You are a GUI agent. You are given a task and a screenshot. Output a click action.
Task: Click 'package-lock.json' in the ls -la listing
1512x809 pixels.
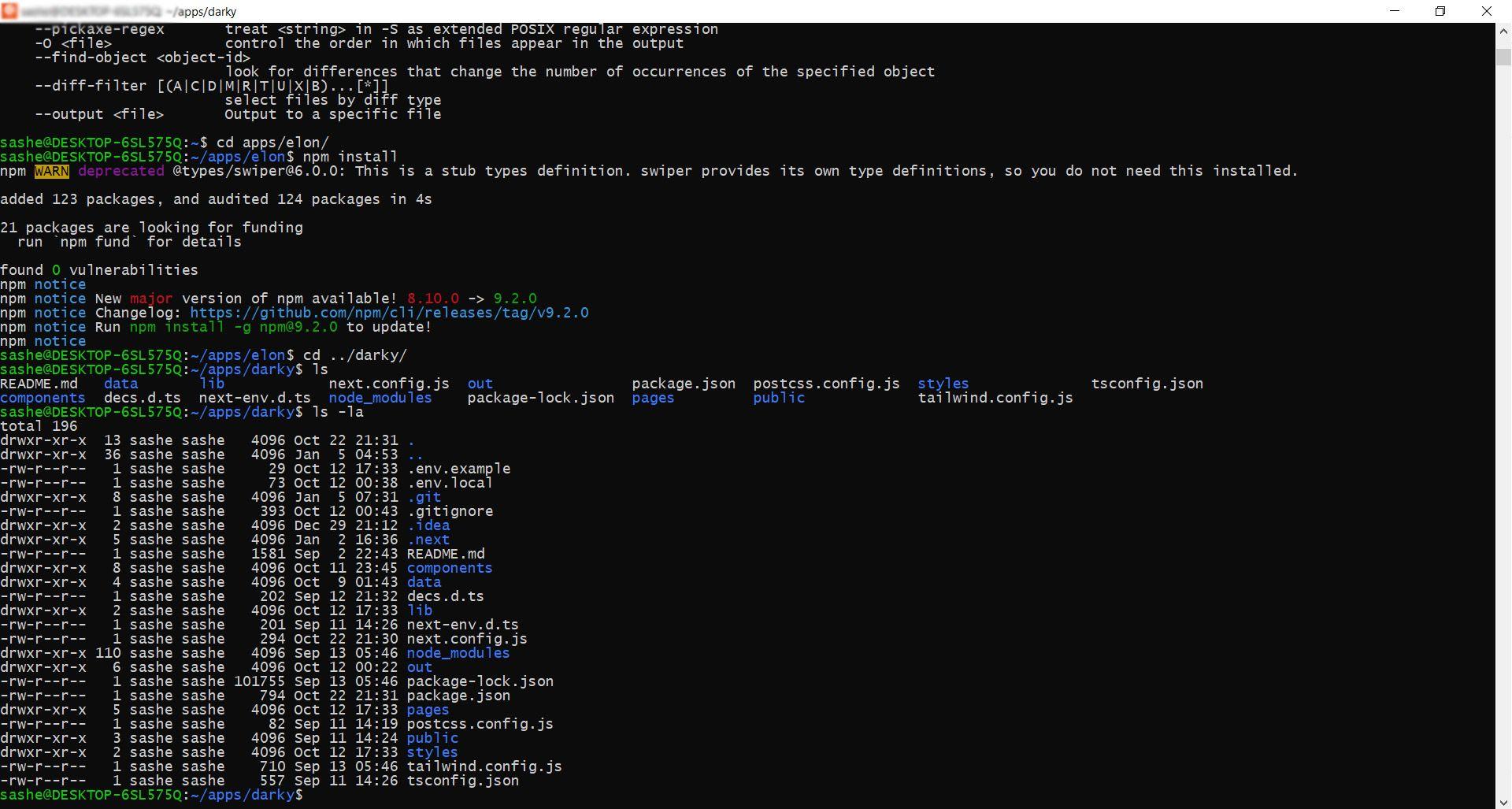pos(480,681)
